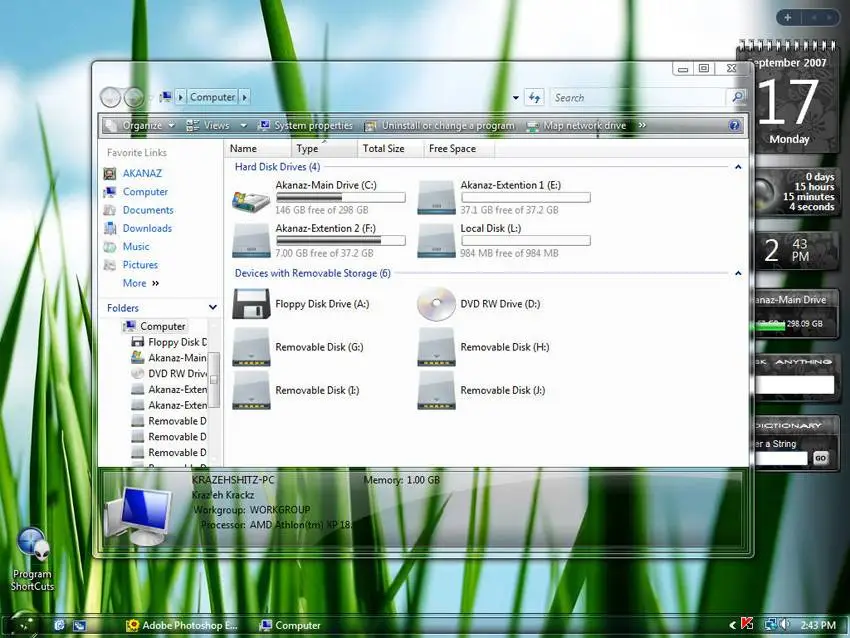Click the Computer taskbar button
Image resolution: width=850 pixels, height=638 pixels.
(x=291, y=626)
